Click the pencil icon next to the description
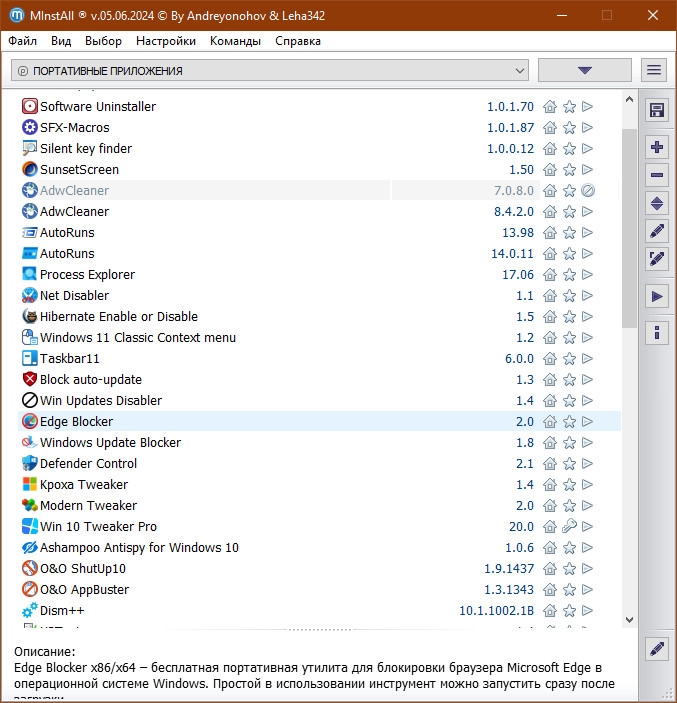The image size is (677, 703). pyautogui.click(x=657, y=649)
